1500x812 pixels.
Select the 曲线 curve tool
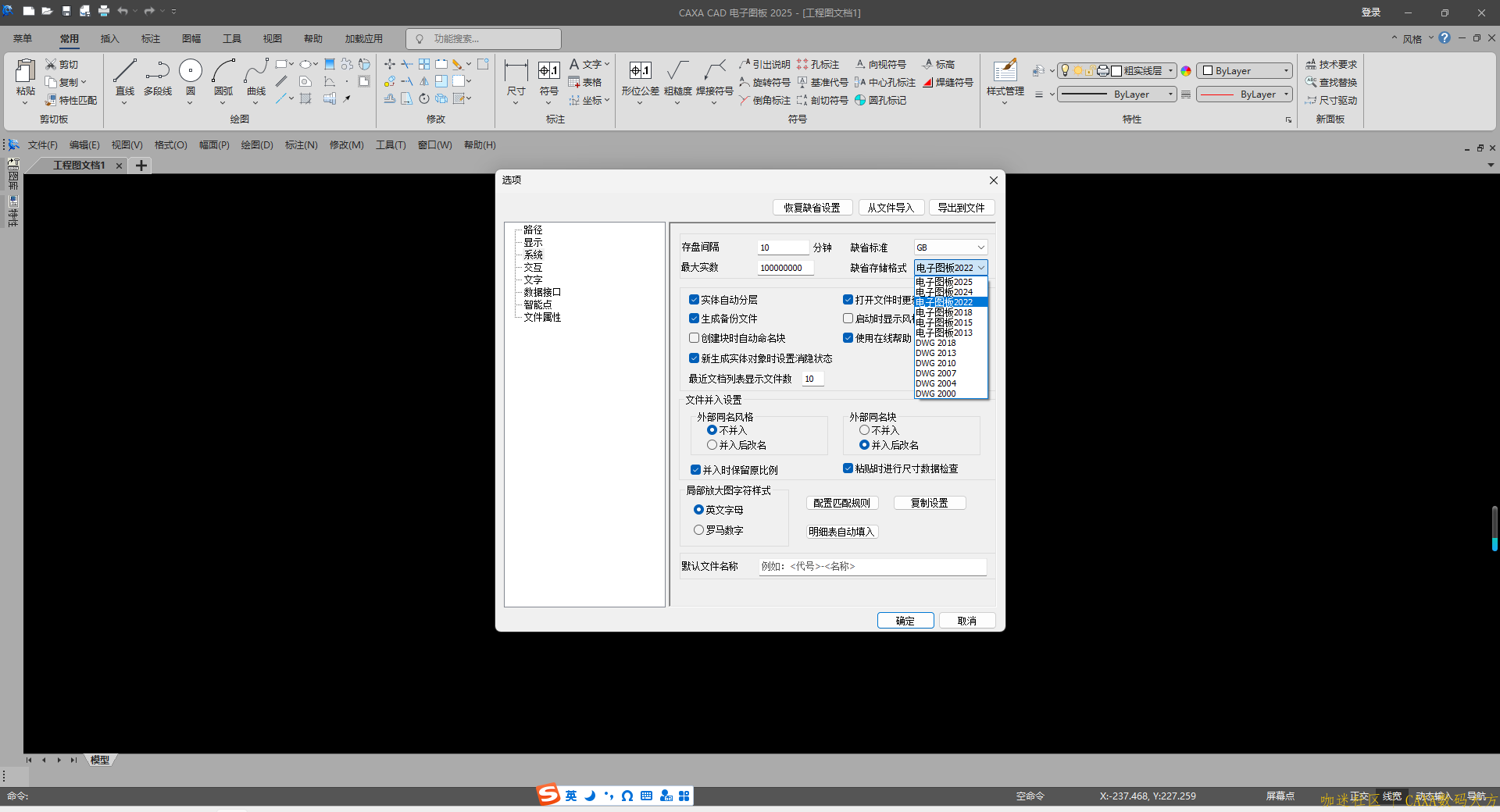pos(256,78)
